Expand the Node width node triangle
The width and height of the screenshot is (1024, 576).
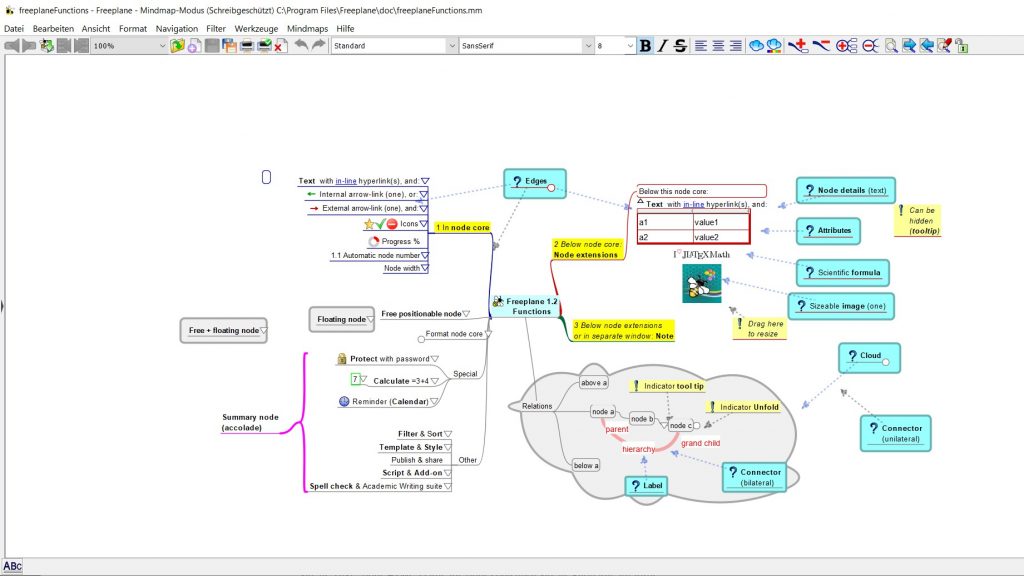point(424,268)
